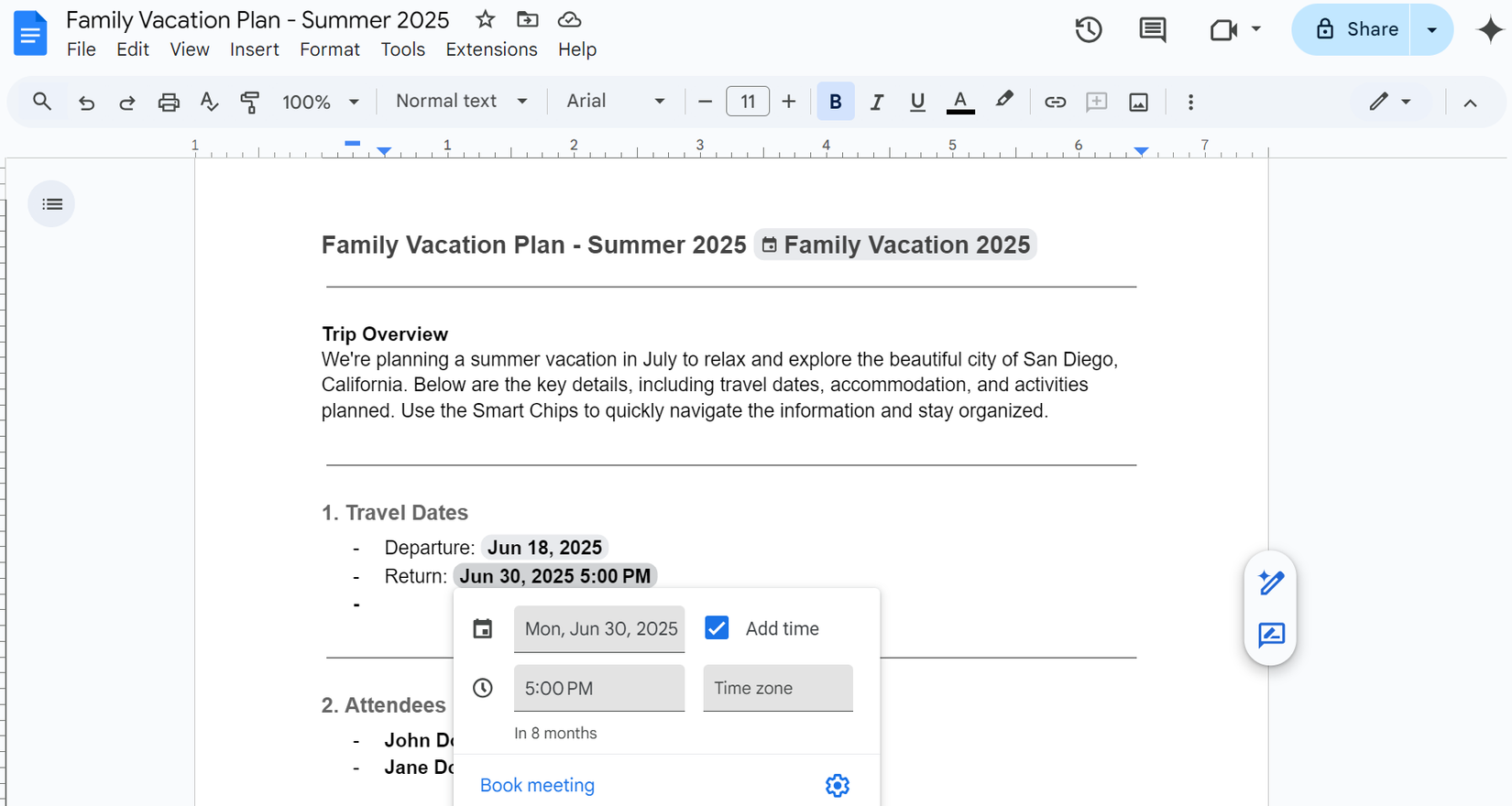
Task: Open version history clock icon
Action: click(x=1088, y=30)
